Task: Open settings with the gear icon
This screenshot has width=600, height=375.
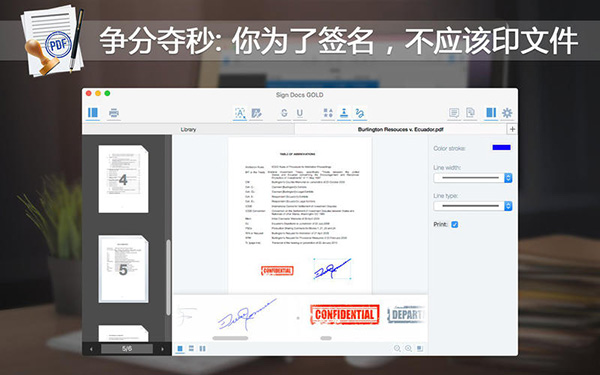Action: [507, 113]
